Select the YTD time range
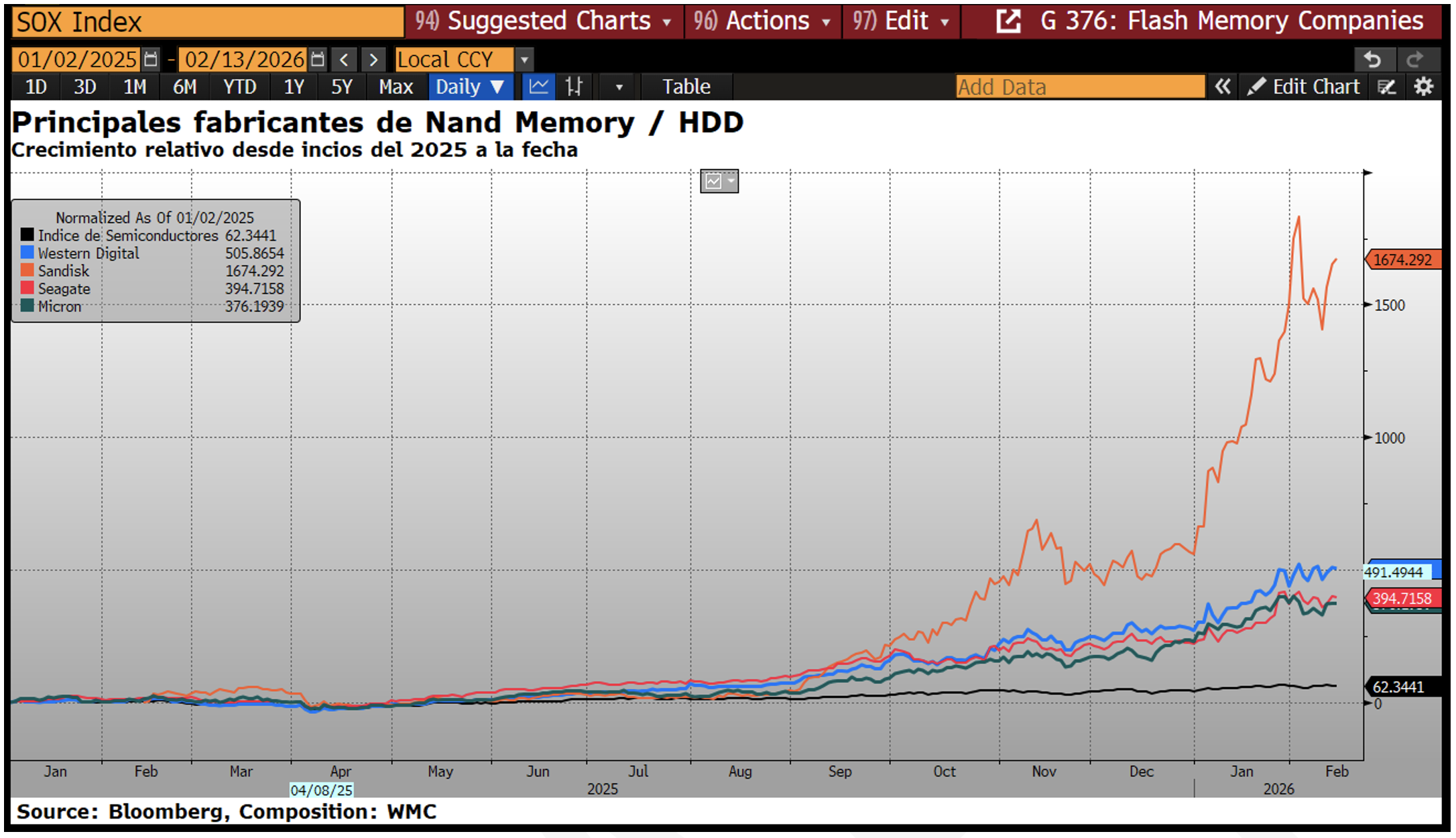The image size is (1456, 838). pyautogui.click(x=239, y=86)
